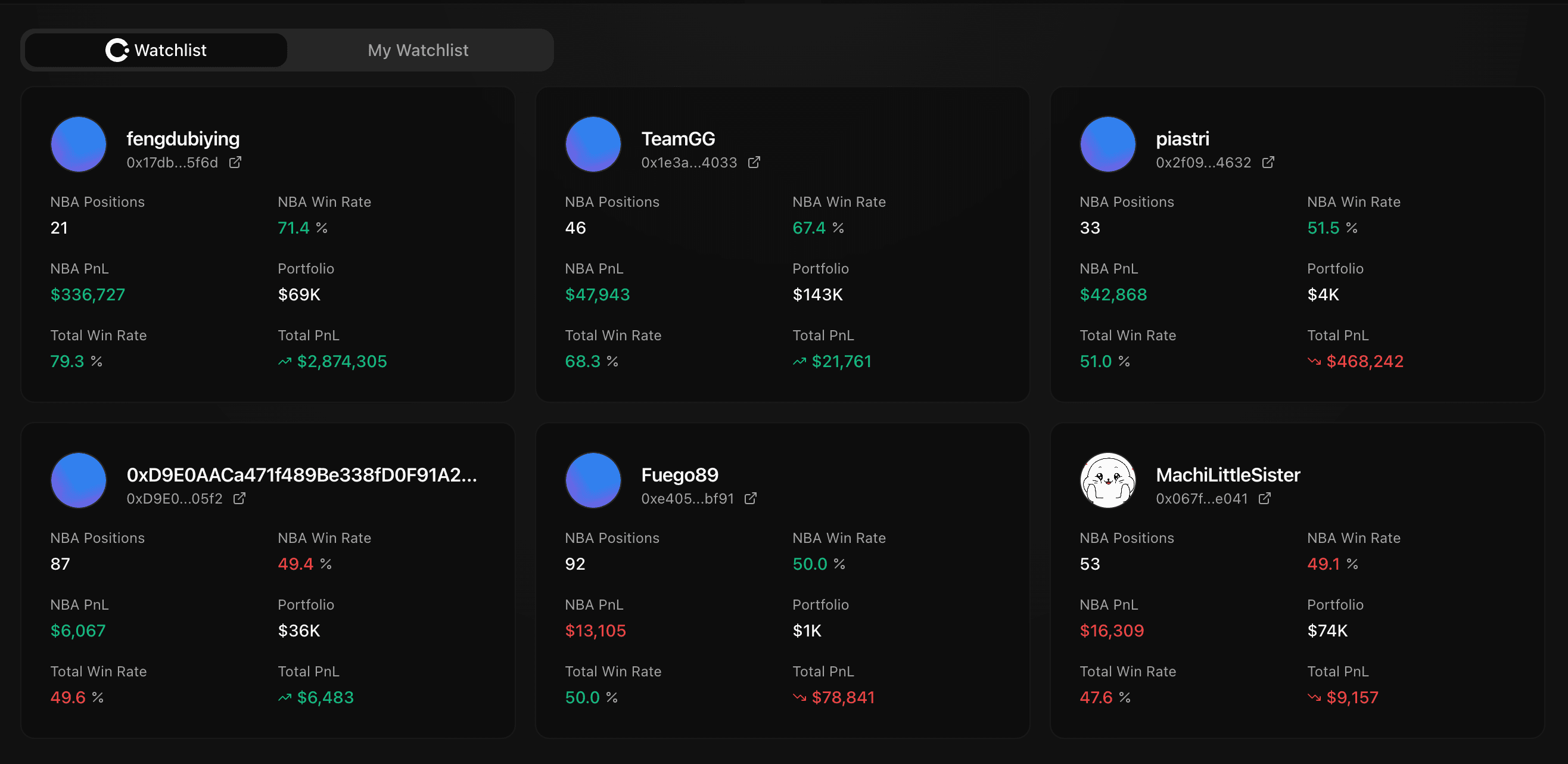Click Fuego89's avatar image
Image resolution: width=1568 pixels, height=764 pixels.
[593, 480]
